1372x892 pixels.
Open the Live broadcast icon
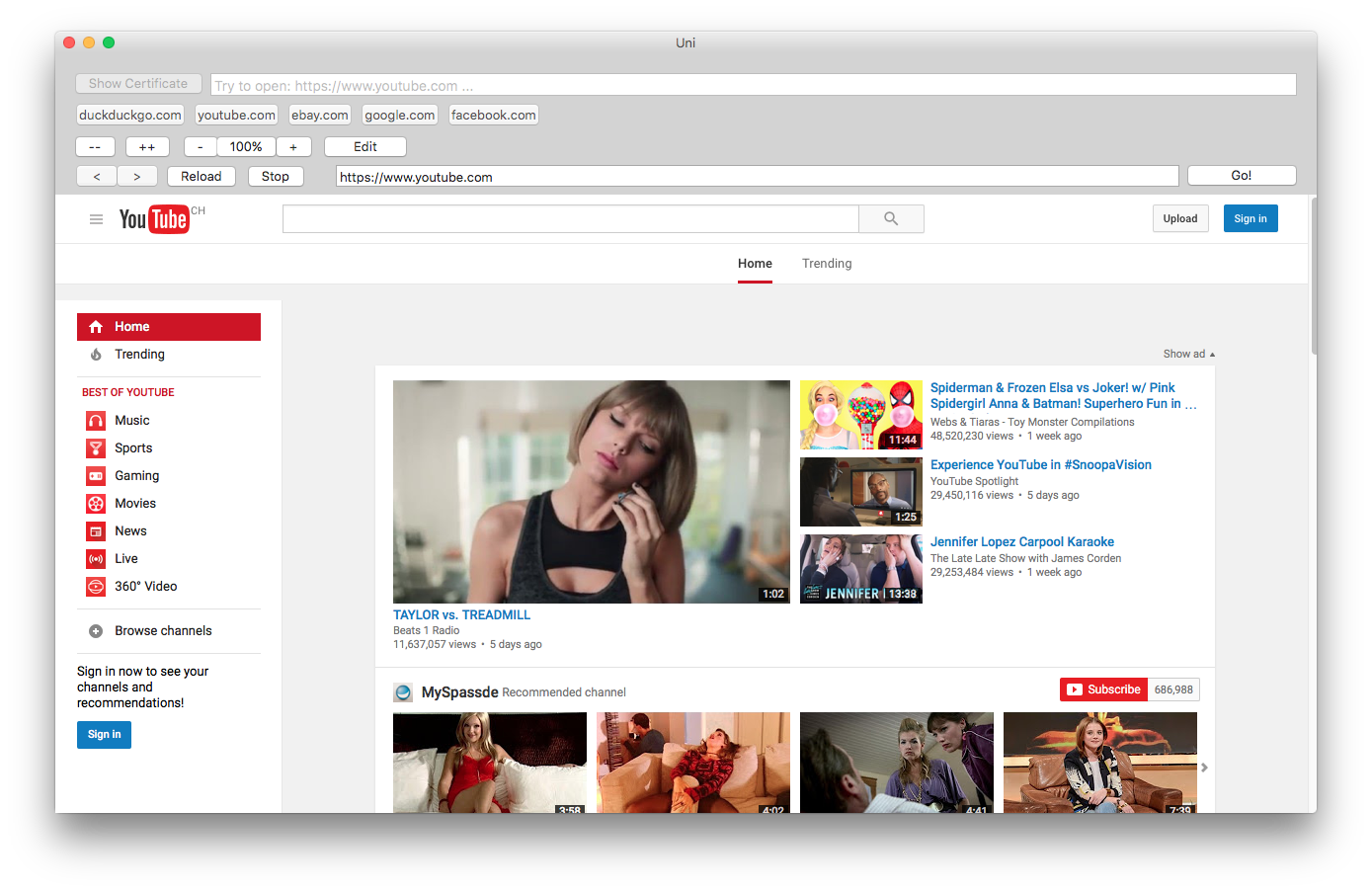click(x=96, y=559)
